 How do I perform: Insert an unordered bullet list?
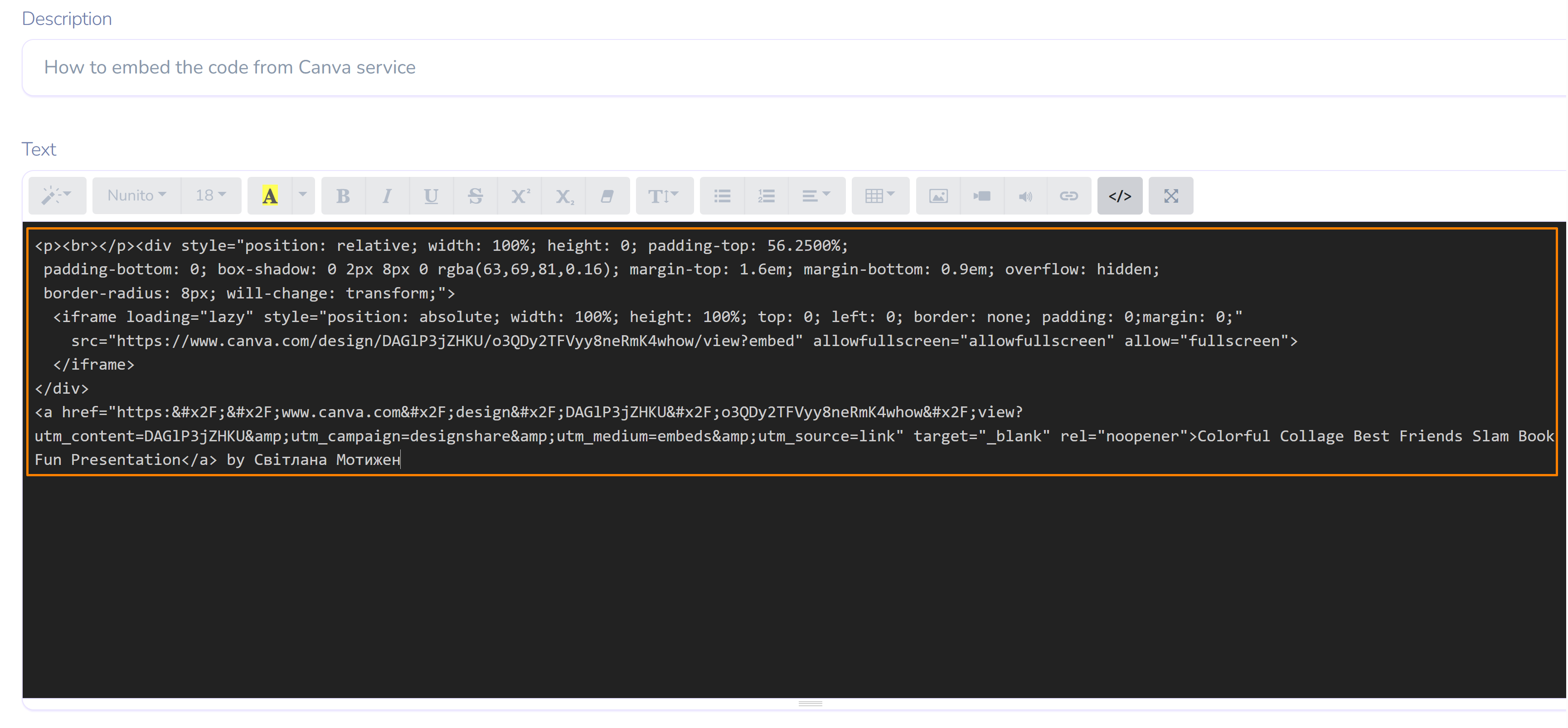[723, 196]
